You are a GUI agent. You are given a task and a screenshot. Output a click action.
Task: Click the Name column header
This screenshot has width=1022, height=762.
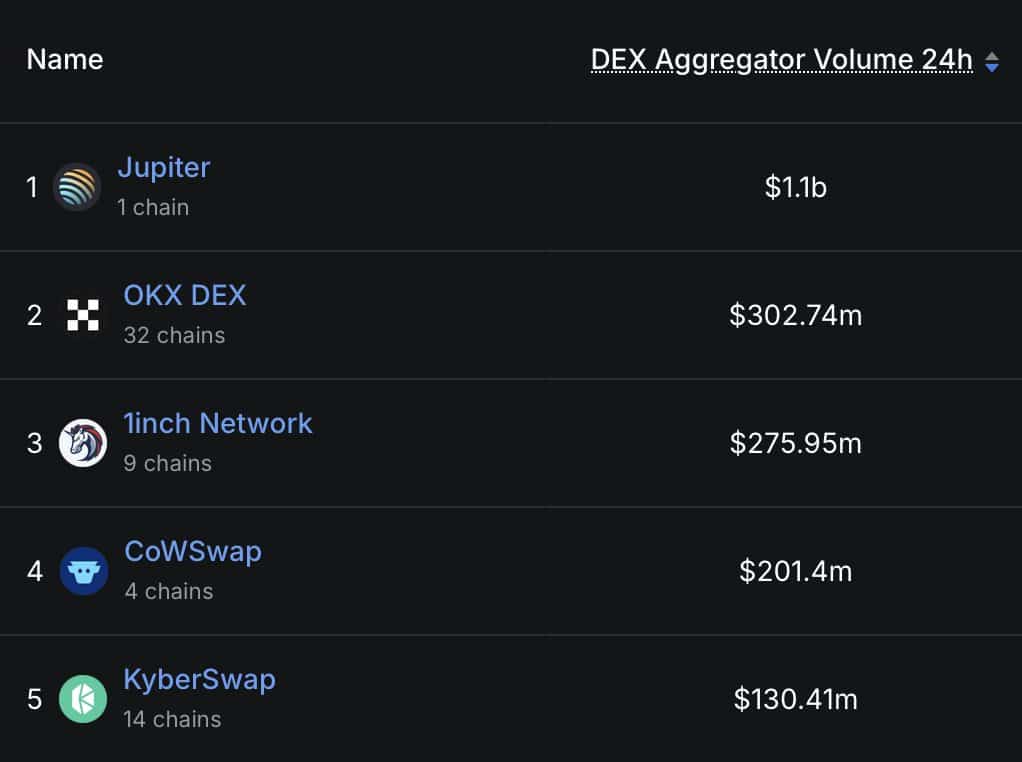(65, 59)
